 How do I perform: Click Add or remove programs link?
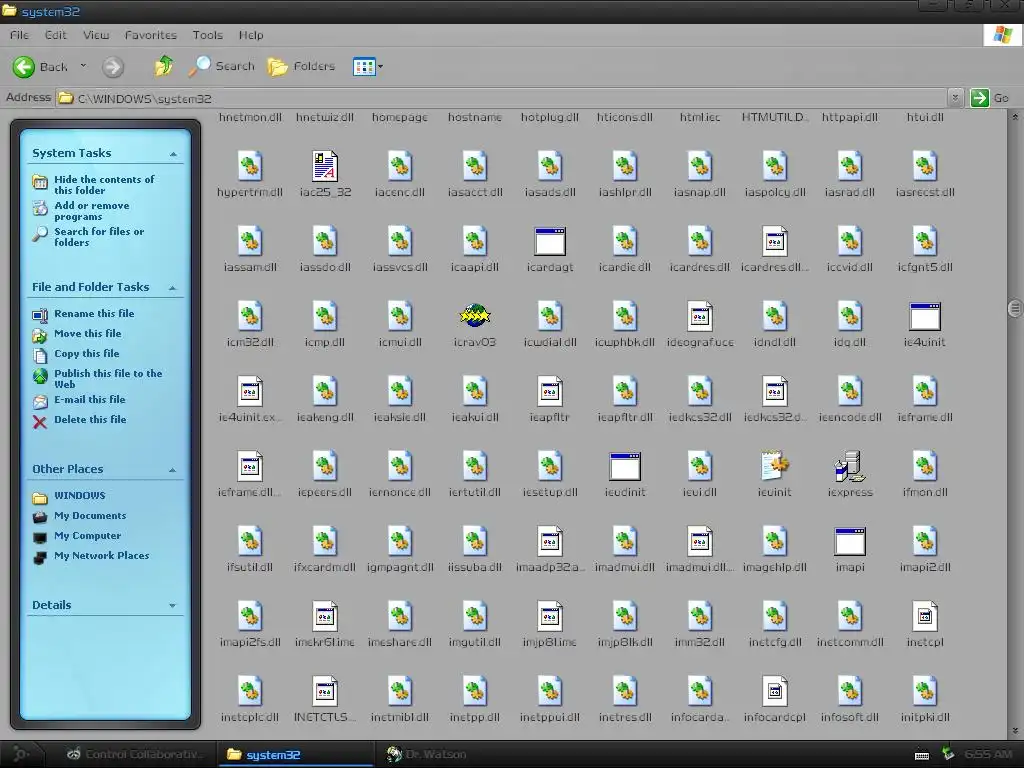click(92, 211)
